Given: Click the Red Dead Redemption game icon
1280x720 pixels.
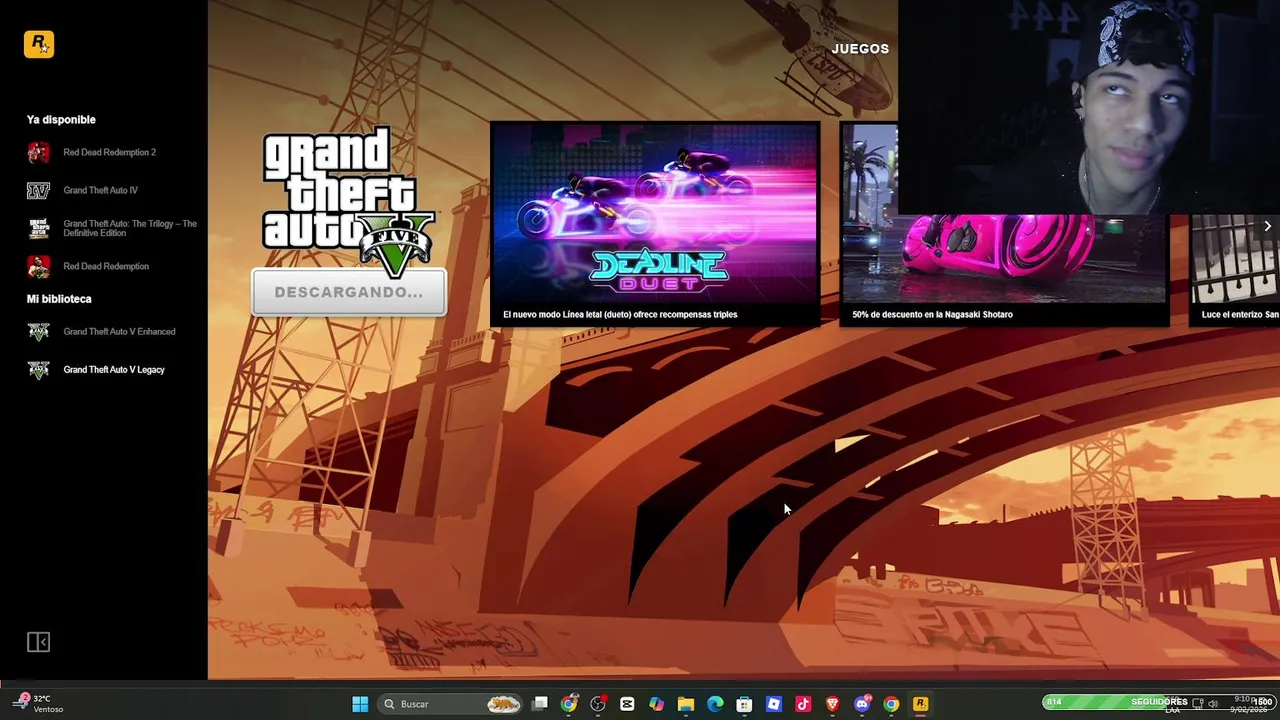Looking at the screenshot, I should tap(38, 266).
